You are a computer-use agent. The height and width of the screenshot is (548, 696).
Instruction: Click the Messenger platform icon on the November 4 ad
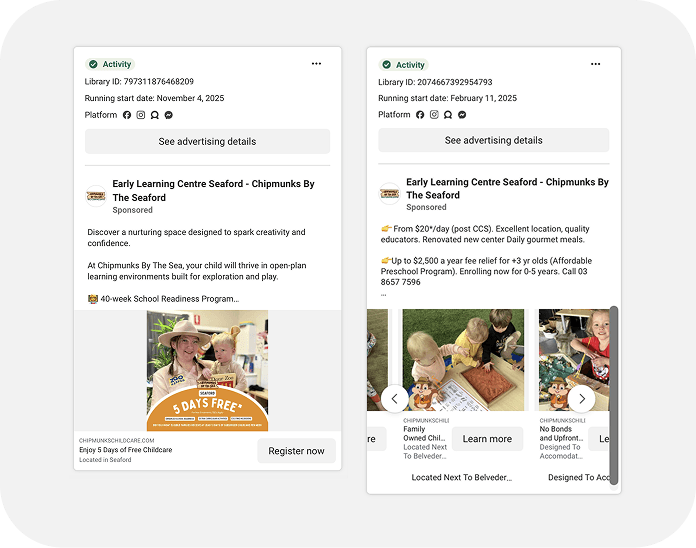[x=169, y=115]
